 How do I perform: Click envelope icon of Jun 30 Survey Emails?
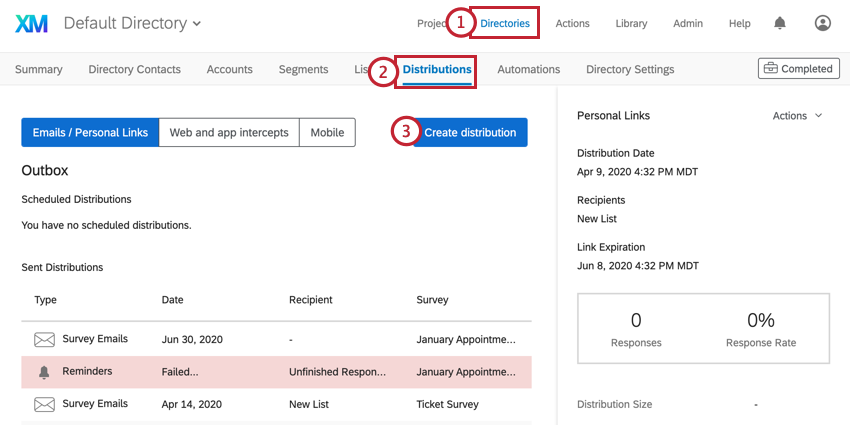coord(44,340)
